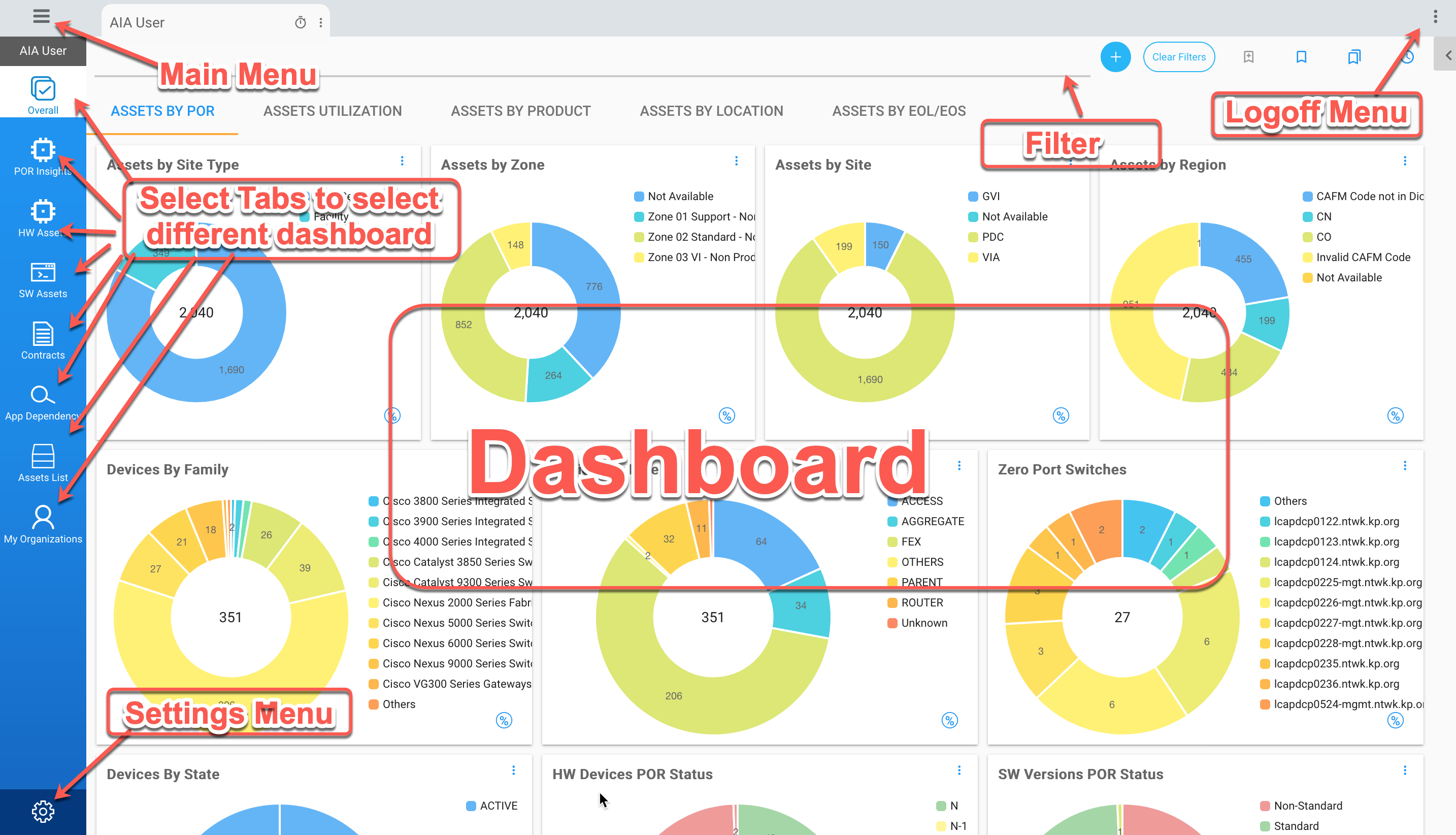The image size is (1456, 835).
Task: Click the timer icon in AIA User tab
Action: [x=301, y=22]
